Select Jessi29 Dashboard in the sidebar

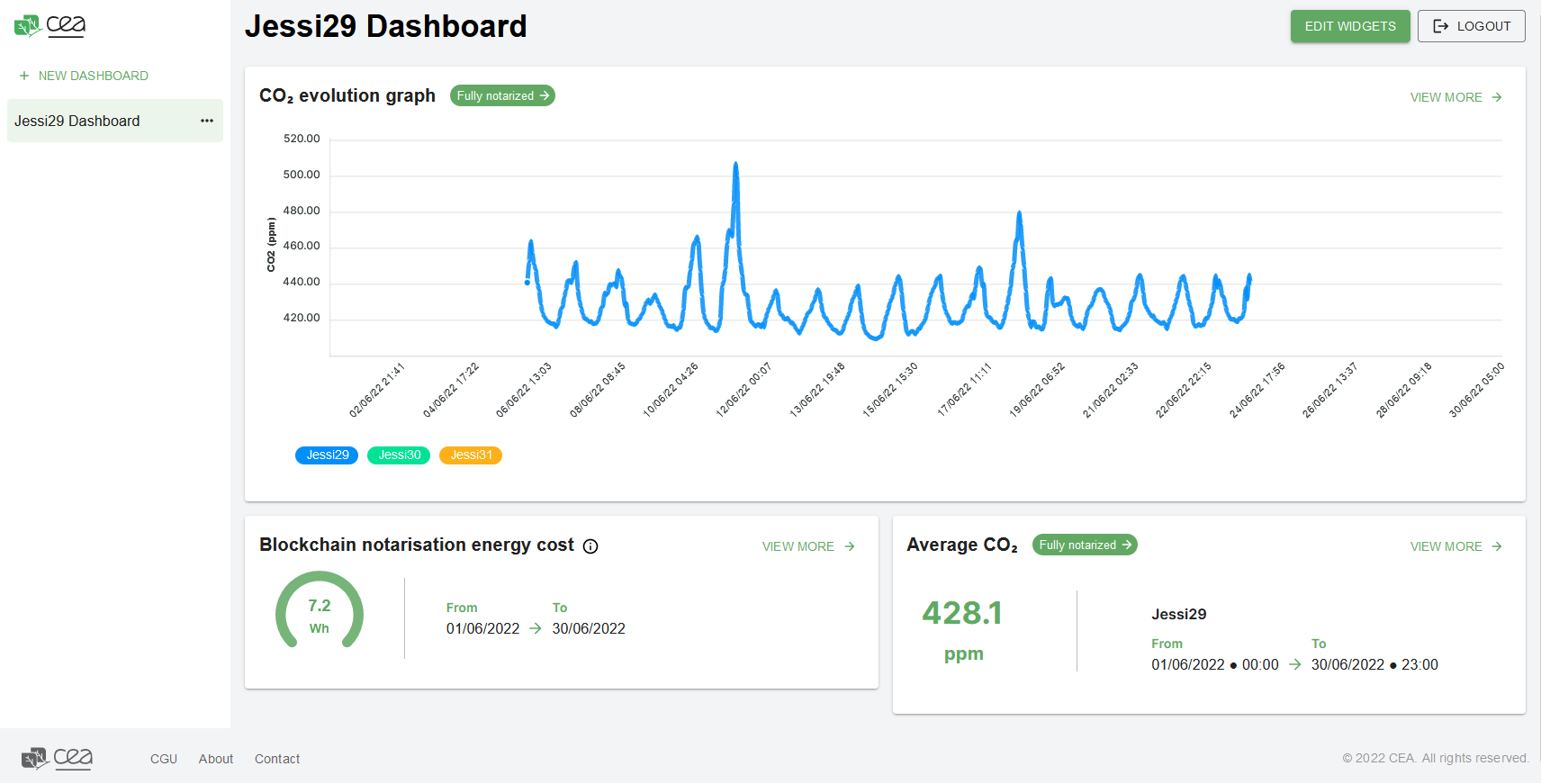pyautogui.click(x=115, y=121)
